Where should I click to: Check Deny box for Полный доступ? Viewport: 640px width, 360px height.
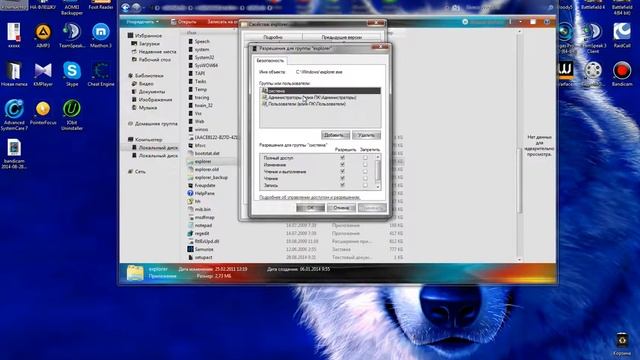click(x=365, y=158)
